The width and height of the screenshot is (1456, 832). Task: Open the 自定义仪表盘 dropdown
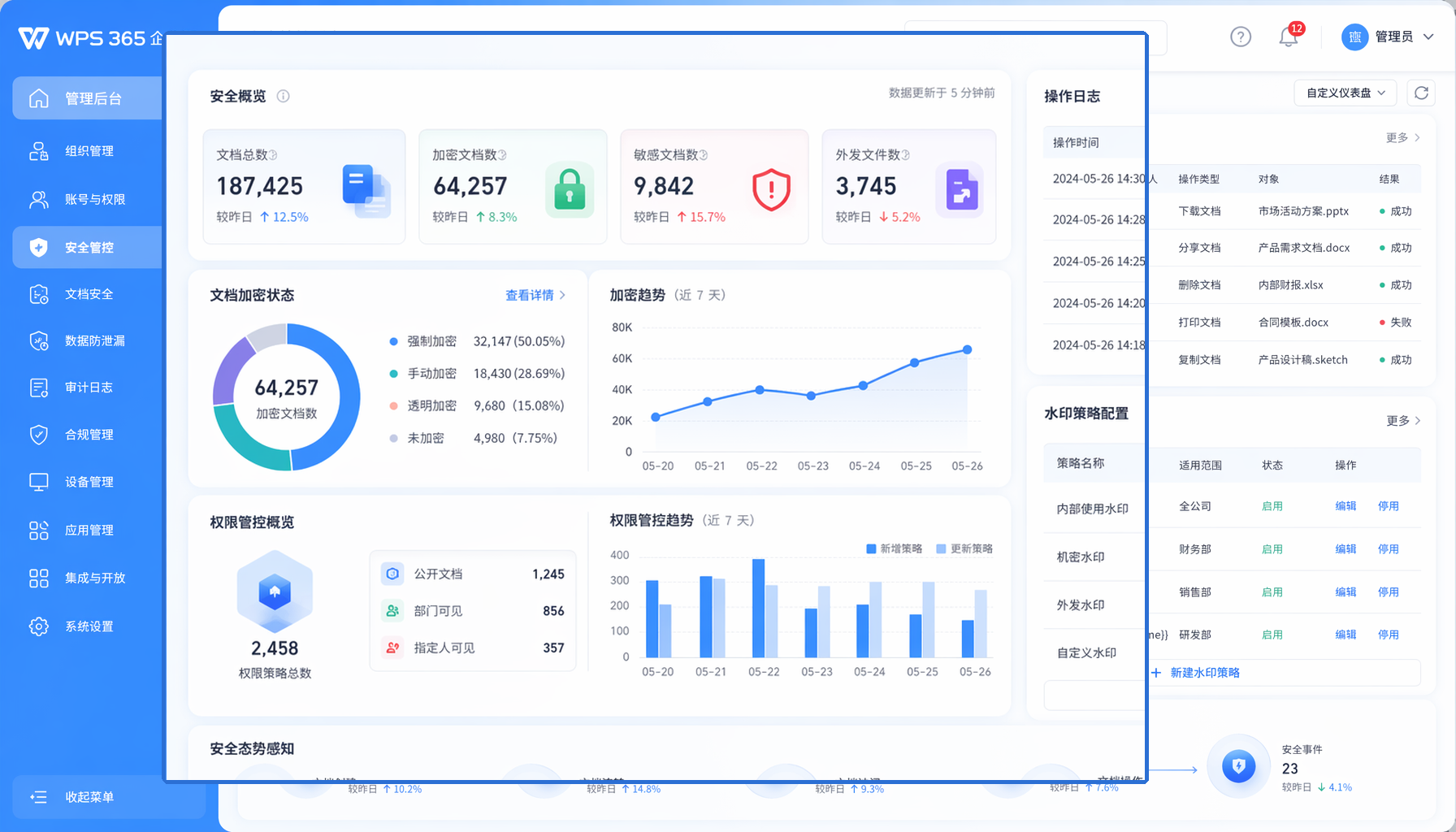click(1345, 93)
